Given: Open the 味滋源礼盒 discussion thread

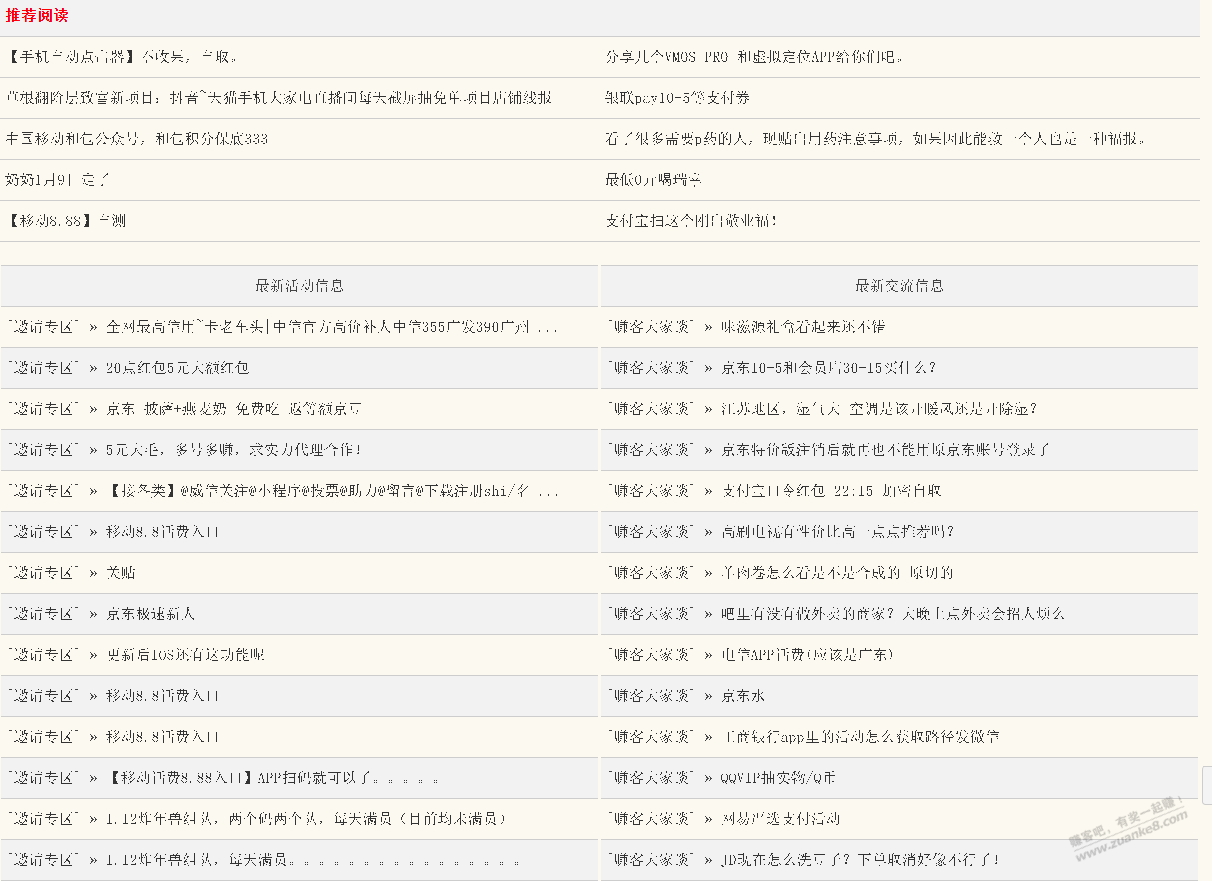Looking at the screenshot, I should coord(803,327).
